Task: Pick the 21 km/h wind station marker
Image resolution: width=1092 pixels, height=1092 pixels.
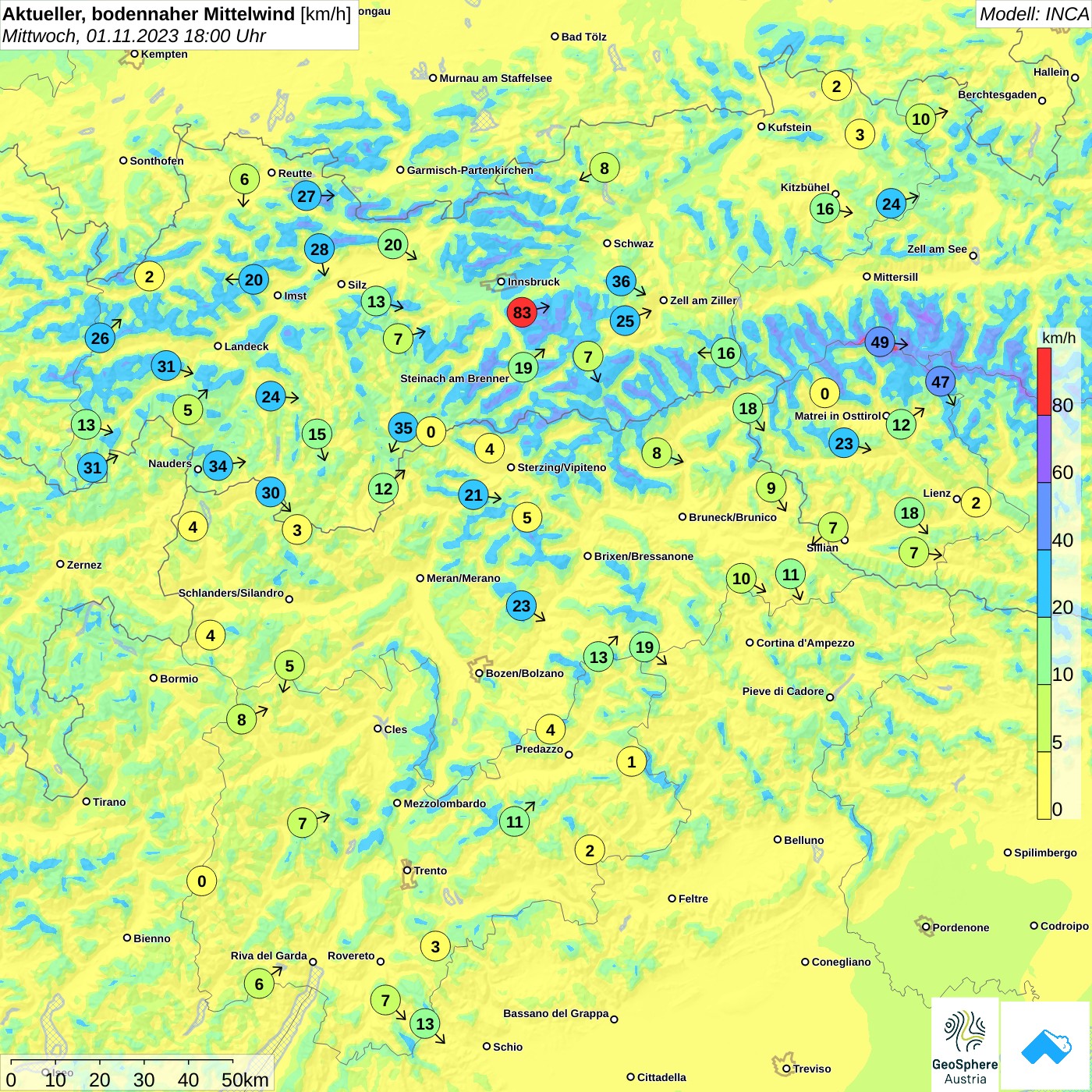Action: click(x=473, y=495)
